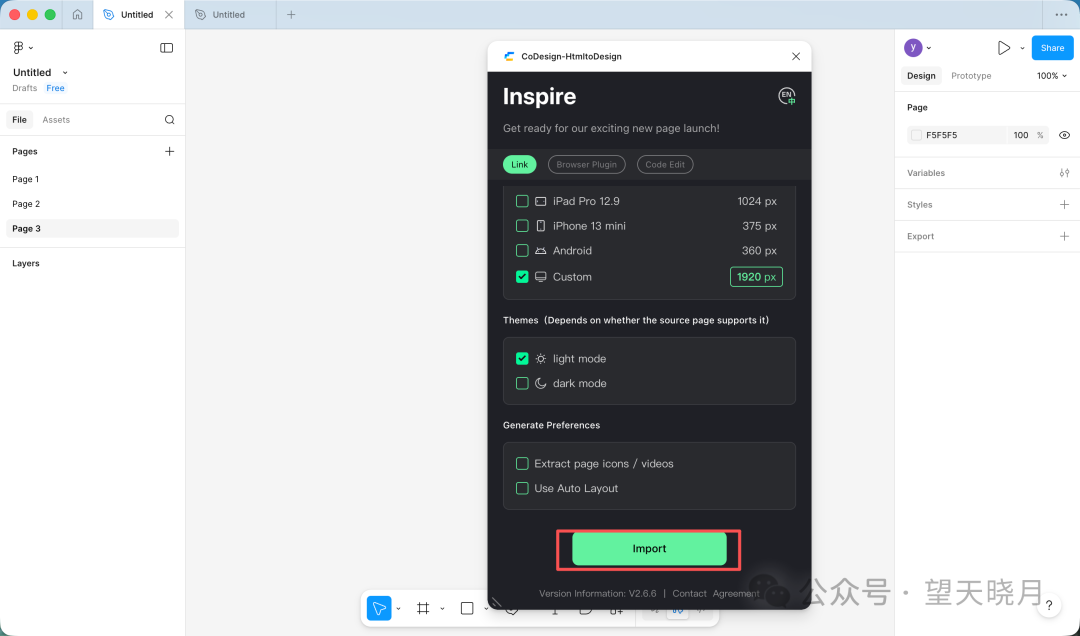Click the green Import button
The height and width of the screenshot is (636, 1080).
tap(650, 549)
